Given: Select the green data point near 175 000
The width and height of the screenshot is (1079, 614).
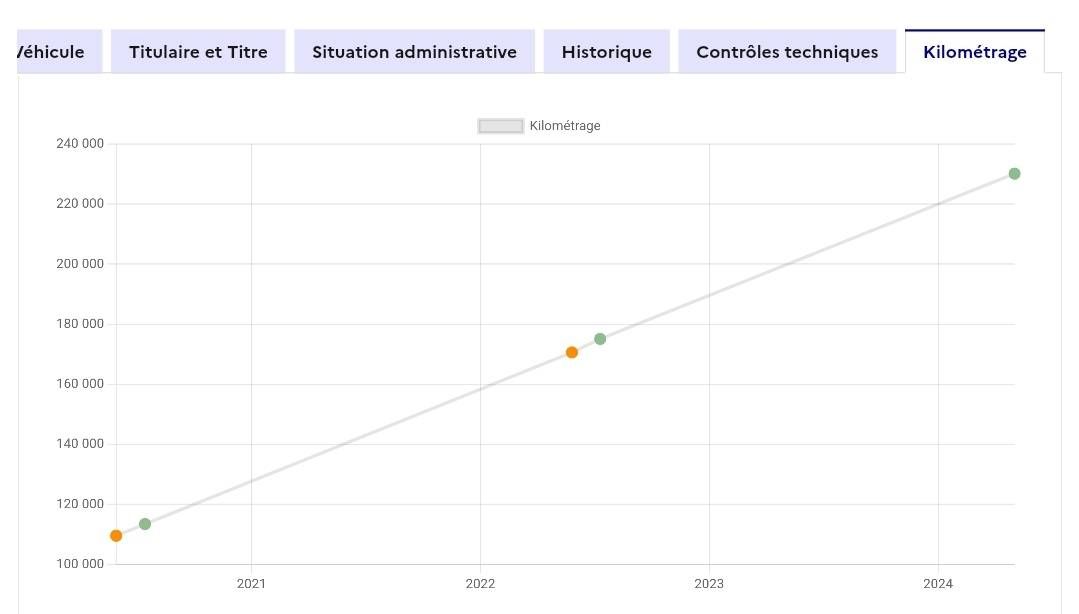Looking at the screenshot, I should tap(600, 339).
